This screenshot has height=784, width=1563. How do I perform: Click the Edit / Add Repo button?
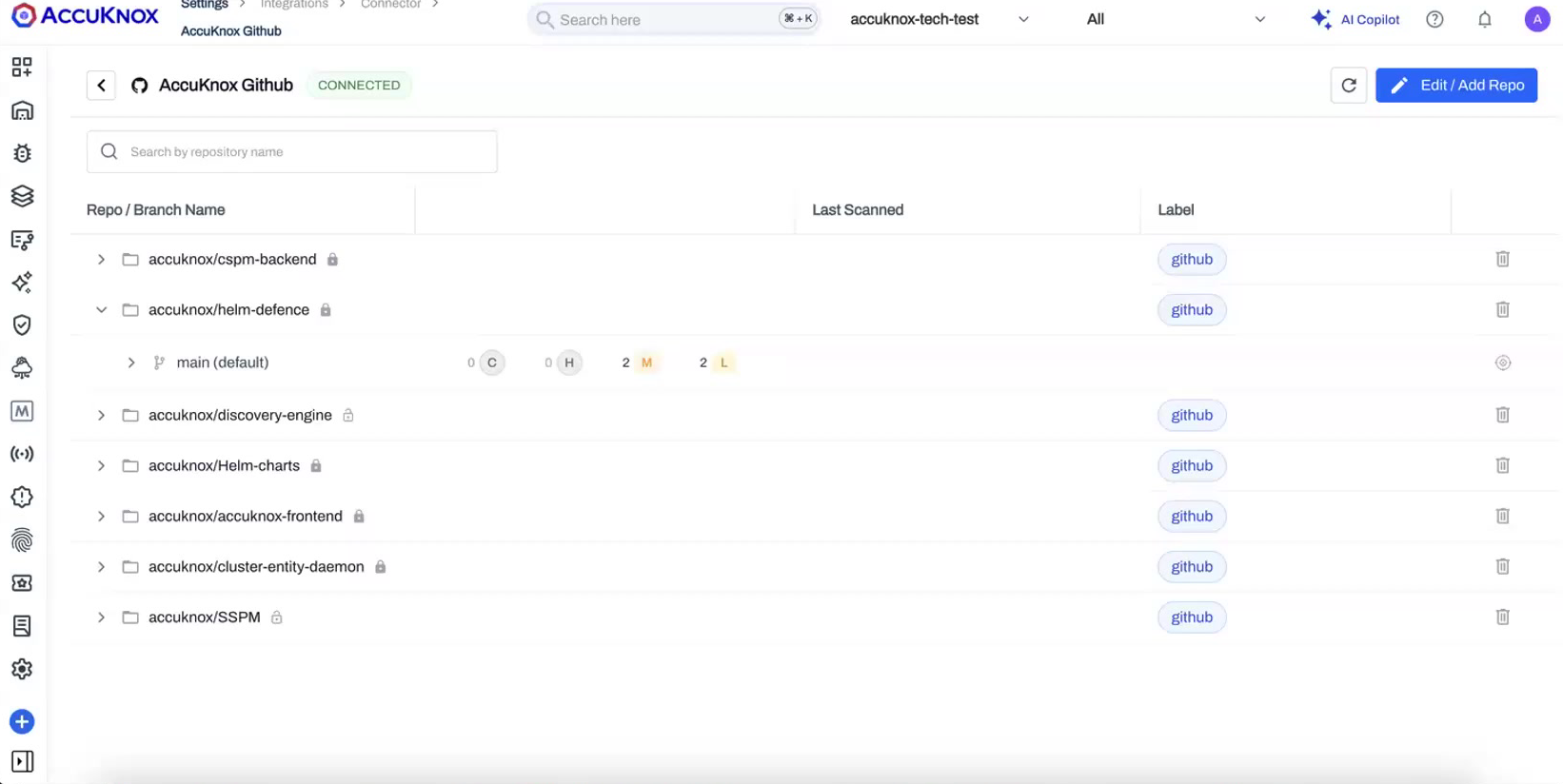1456,86
